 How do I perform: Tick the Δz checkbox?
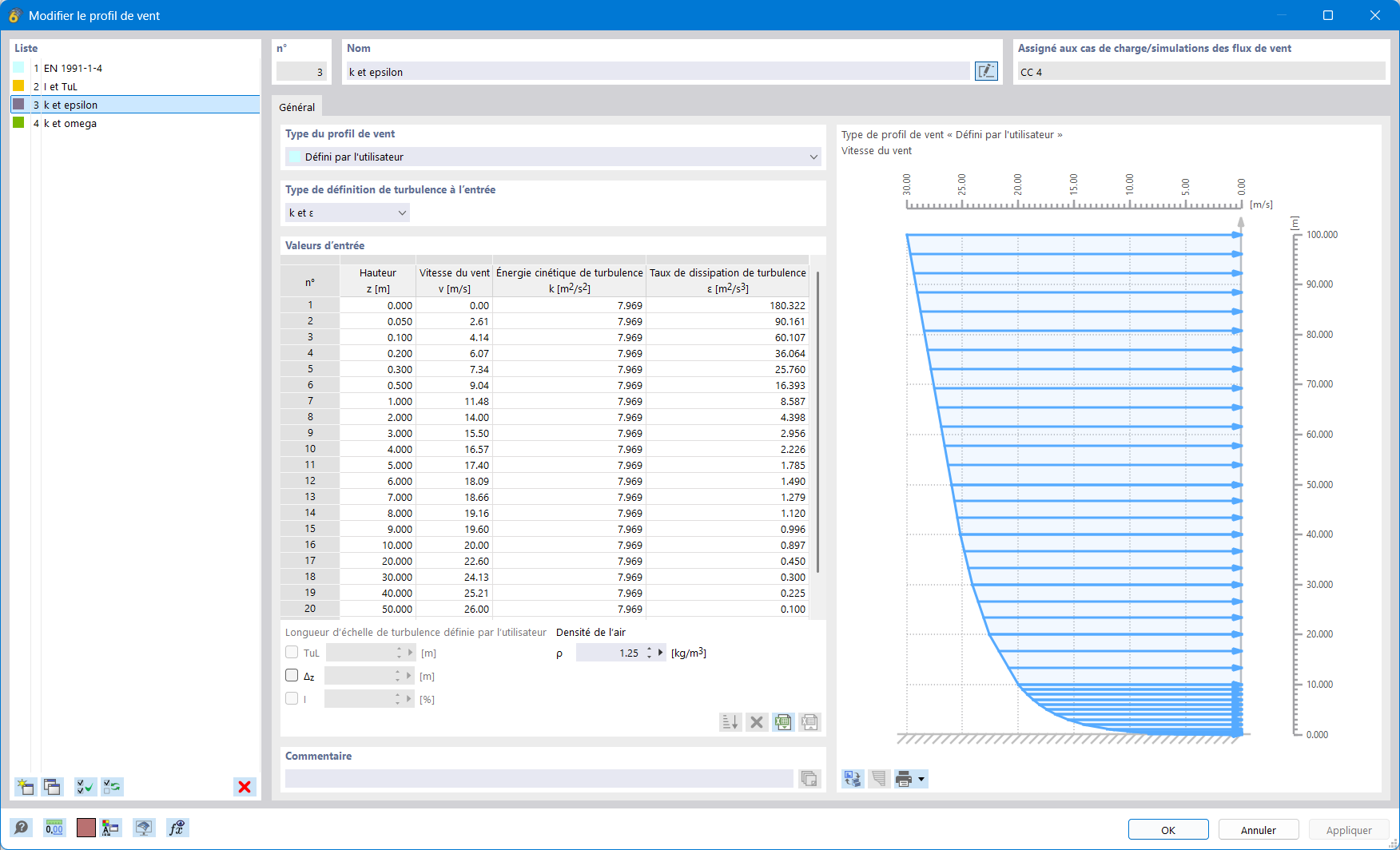pyautogui.click(x=292, y=675)
